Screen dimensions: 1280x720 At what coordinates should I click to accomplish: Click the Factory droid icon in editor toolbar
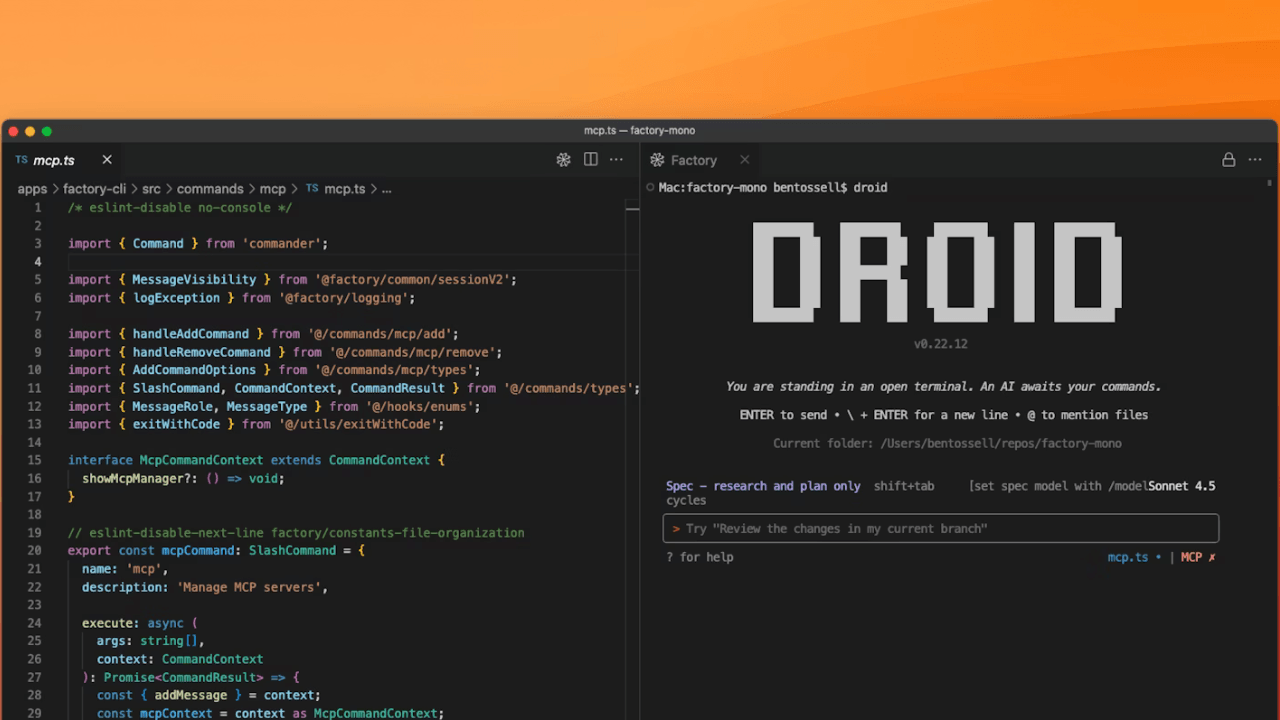tap(564, 160)
